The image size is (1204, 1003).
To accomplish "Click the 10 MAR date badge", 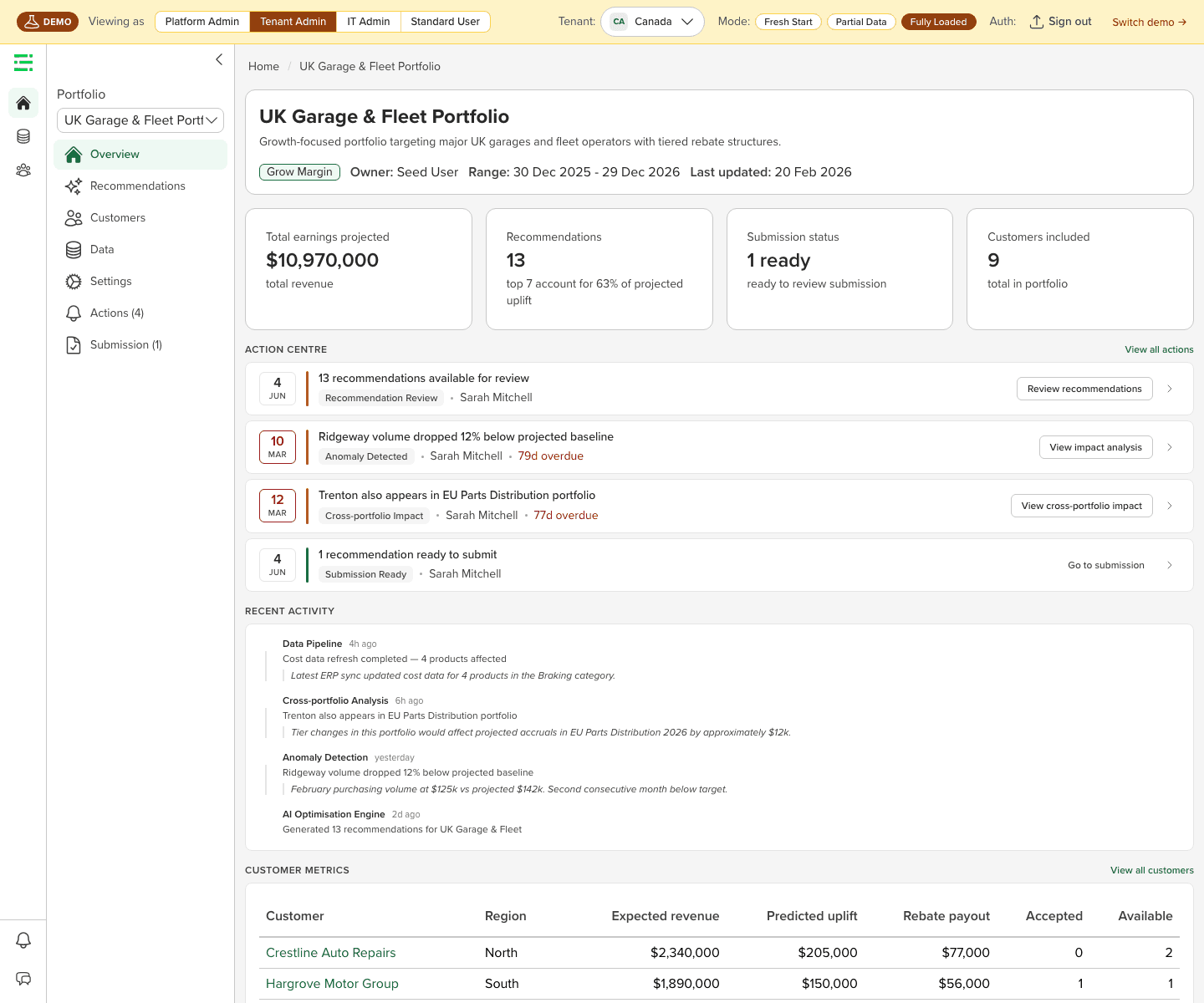I will (x=278, y=447).
